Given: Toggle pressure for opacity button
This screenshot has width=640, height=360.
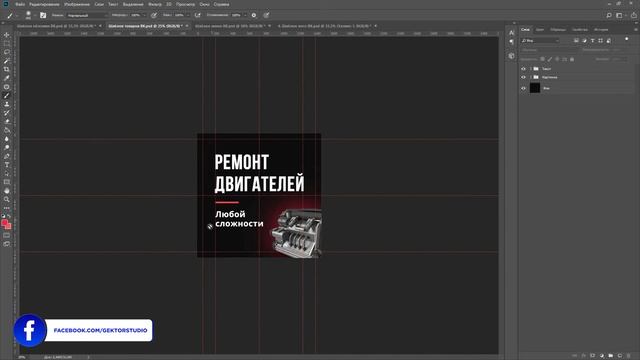Looking at the screenshot, I should pos(154,15).
